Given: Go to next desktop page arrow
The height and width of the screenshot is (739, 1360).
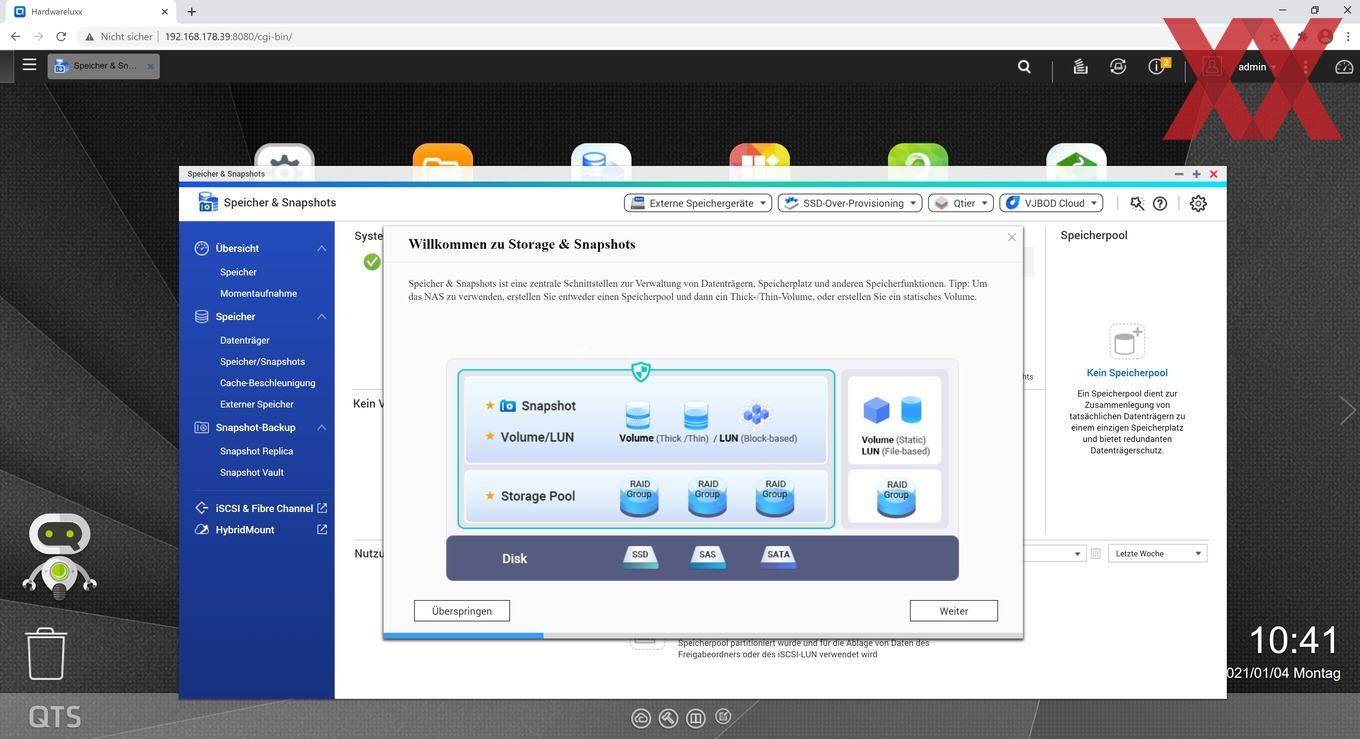Looking at the screenshot, I should [x=1347, y=409].
